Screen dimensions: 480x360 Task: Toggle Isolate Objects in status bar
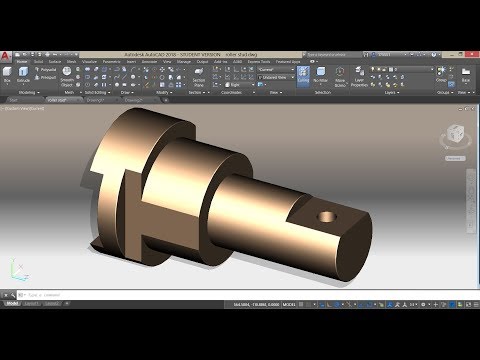(x=444, y=304)
